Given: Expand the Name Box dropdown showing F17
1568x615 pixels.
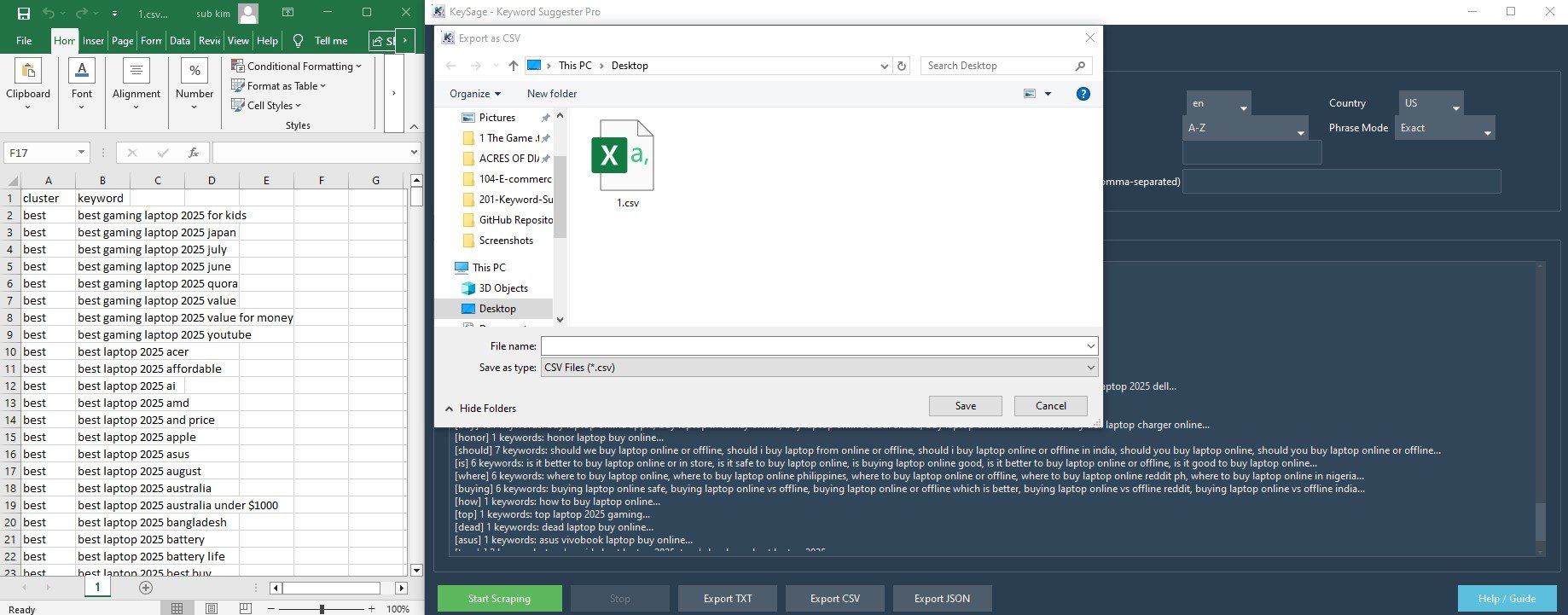Looking at the screenshot, I should (82, 153).
